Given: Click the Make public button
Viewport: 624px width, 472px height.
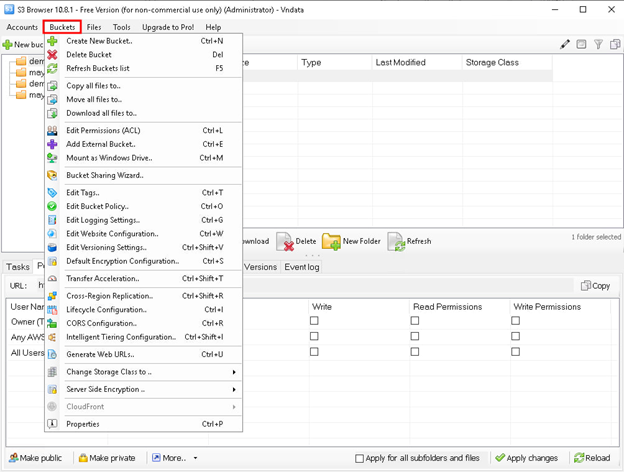Looking at the screenshot, I should pyautogui.click(x=35, y=458).
